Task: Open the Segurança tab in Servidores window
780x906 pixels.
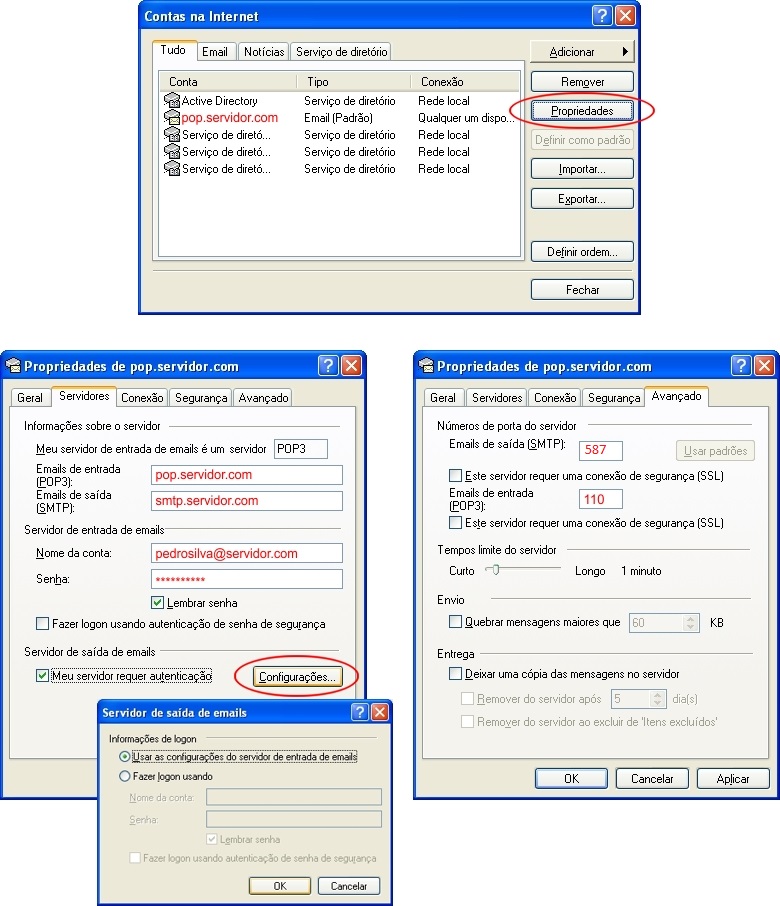Action: coord(201,398)
